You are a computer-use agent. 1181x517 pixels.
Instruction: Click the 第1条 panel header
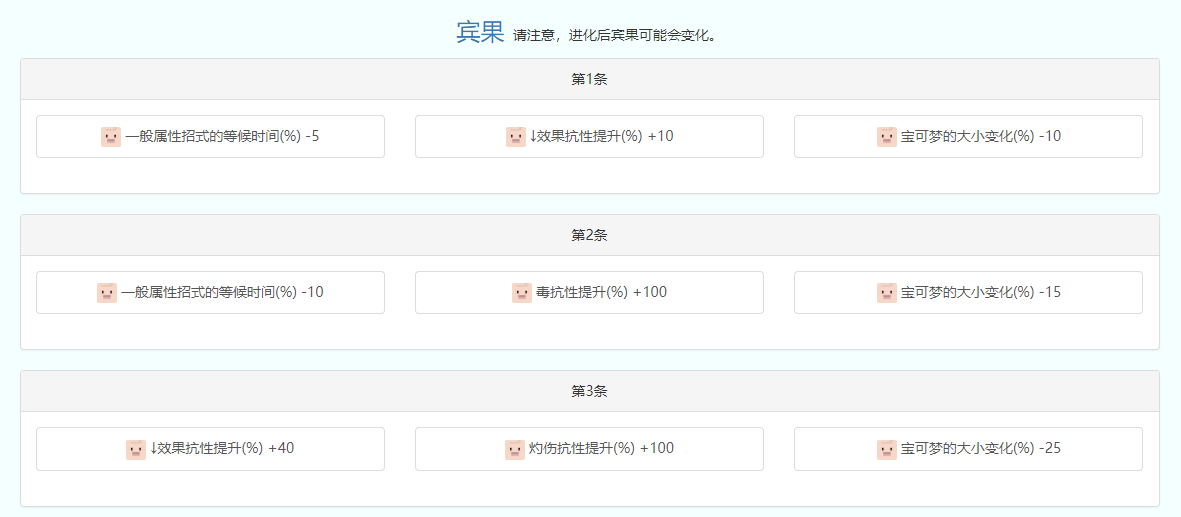pyautogui.click(x=589, y=79)
